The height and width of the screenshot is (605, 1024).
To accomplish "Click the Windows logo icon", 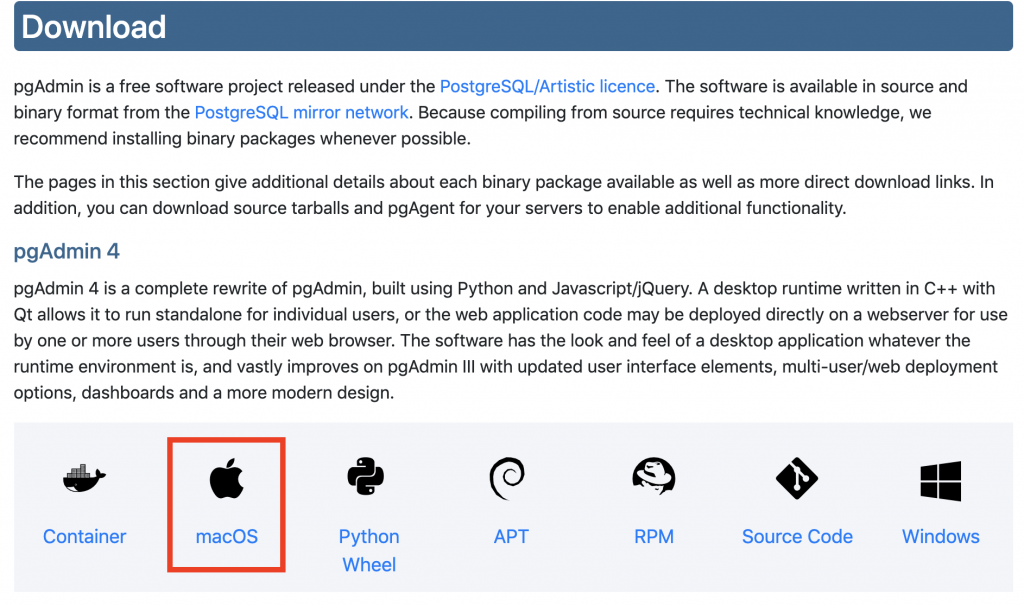I will (x=940, y=480).
